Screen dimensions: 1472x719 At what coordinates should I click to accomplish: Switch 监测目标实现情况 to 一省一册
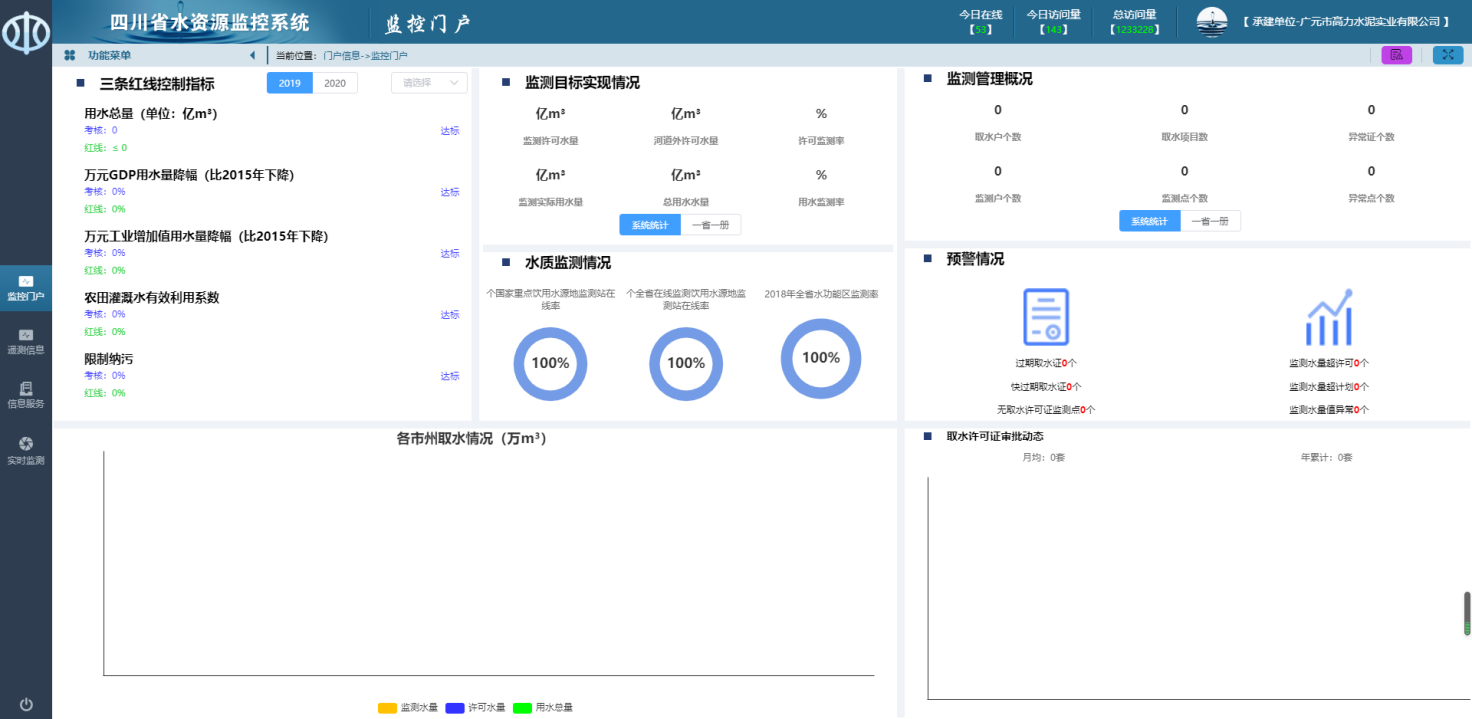pos(711,225)
